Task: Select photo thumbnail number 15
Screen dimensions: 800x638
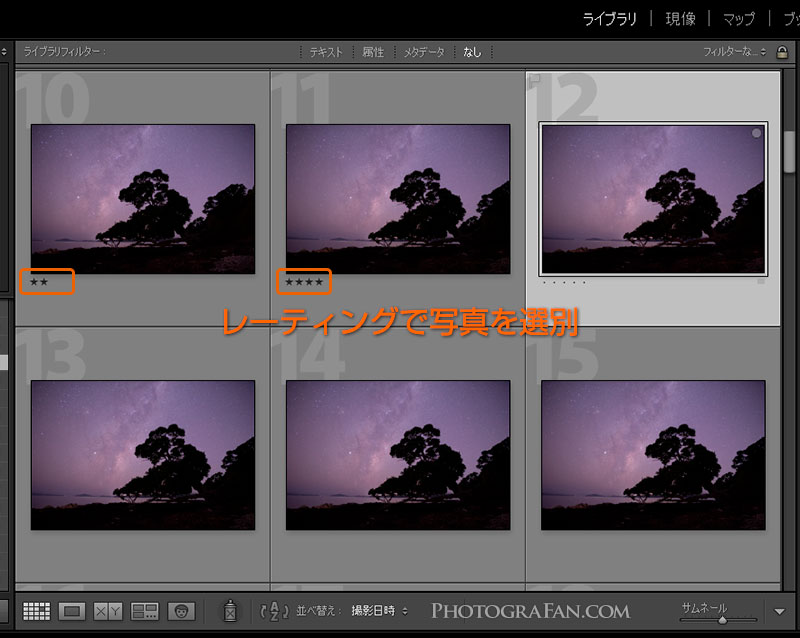Action: [653, 455]
